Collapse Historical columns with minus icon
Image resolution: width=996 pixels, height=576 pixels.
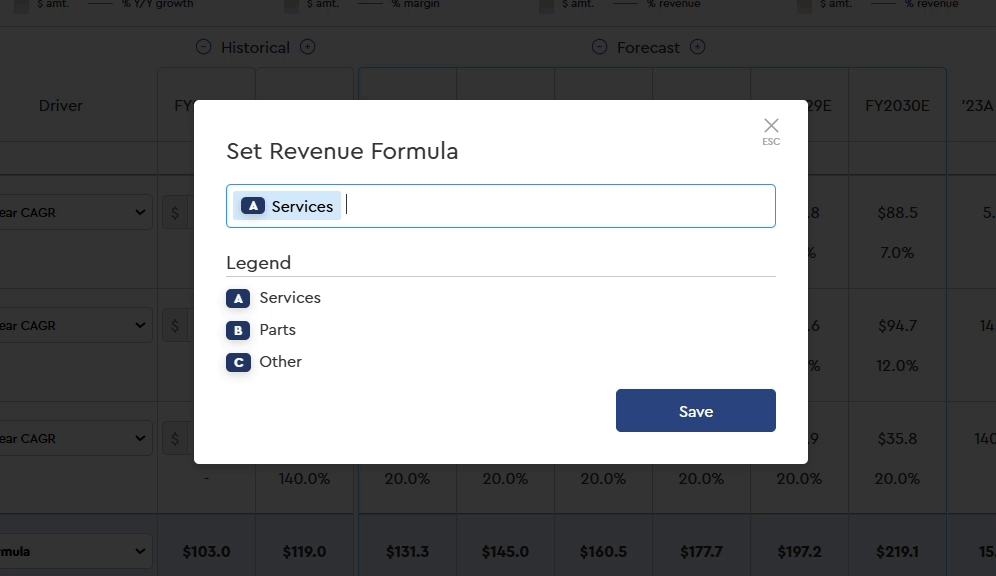(x=203, y=46)
